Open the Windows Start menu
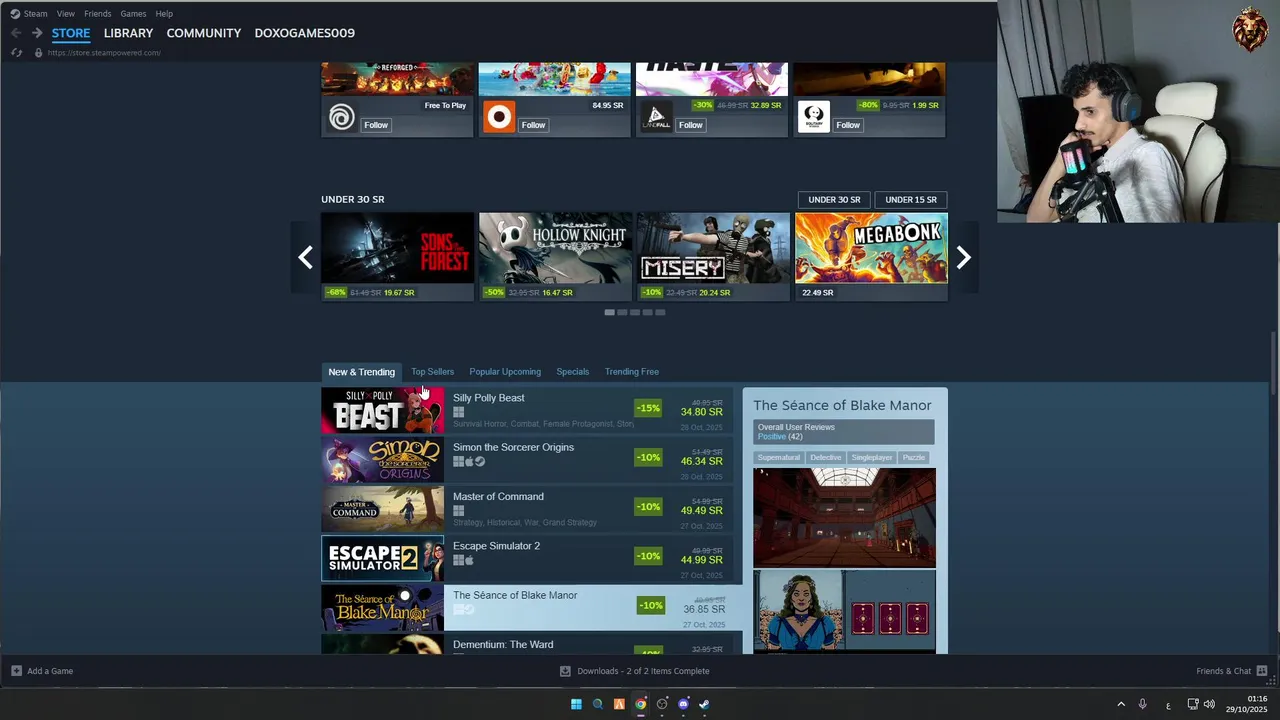Image resolution: width=1280 pixels, height=720 pixels. 576,704
